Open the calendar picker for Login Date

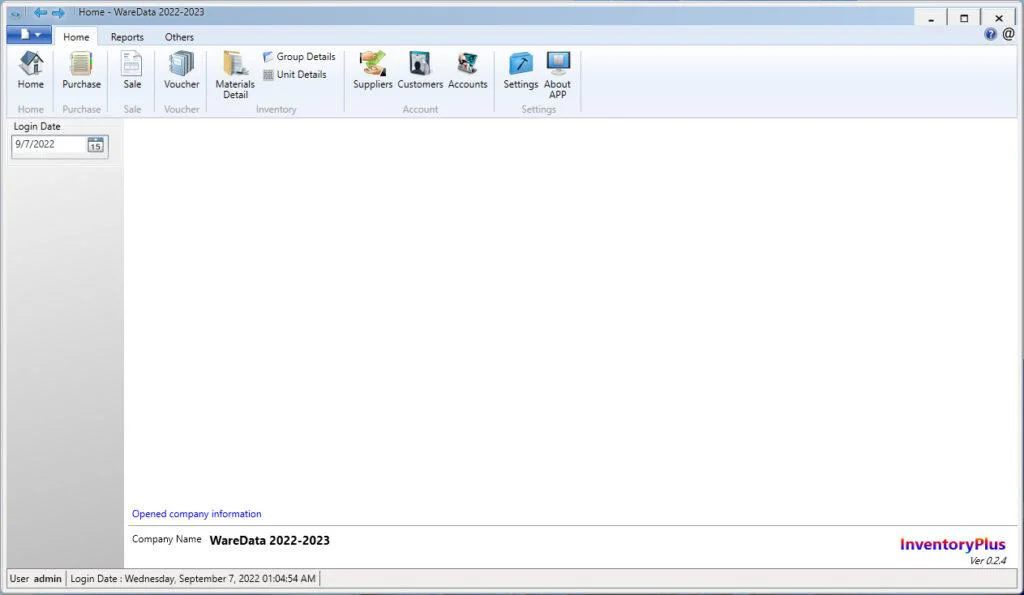[x=96, y=145]
